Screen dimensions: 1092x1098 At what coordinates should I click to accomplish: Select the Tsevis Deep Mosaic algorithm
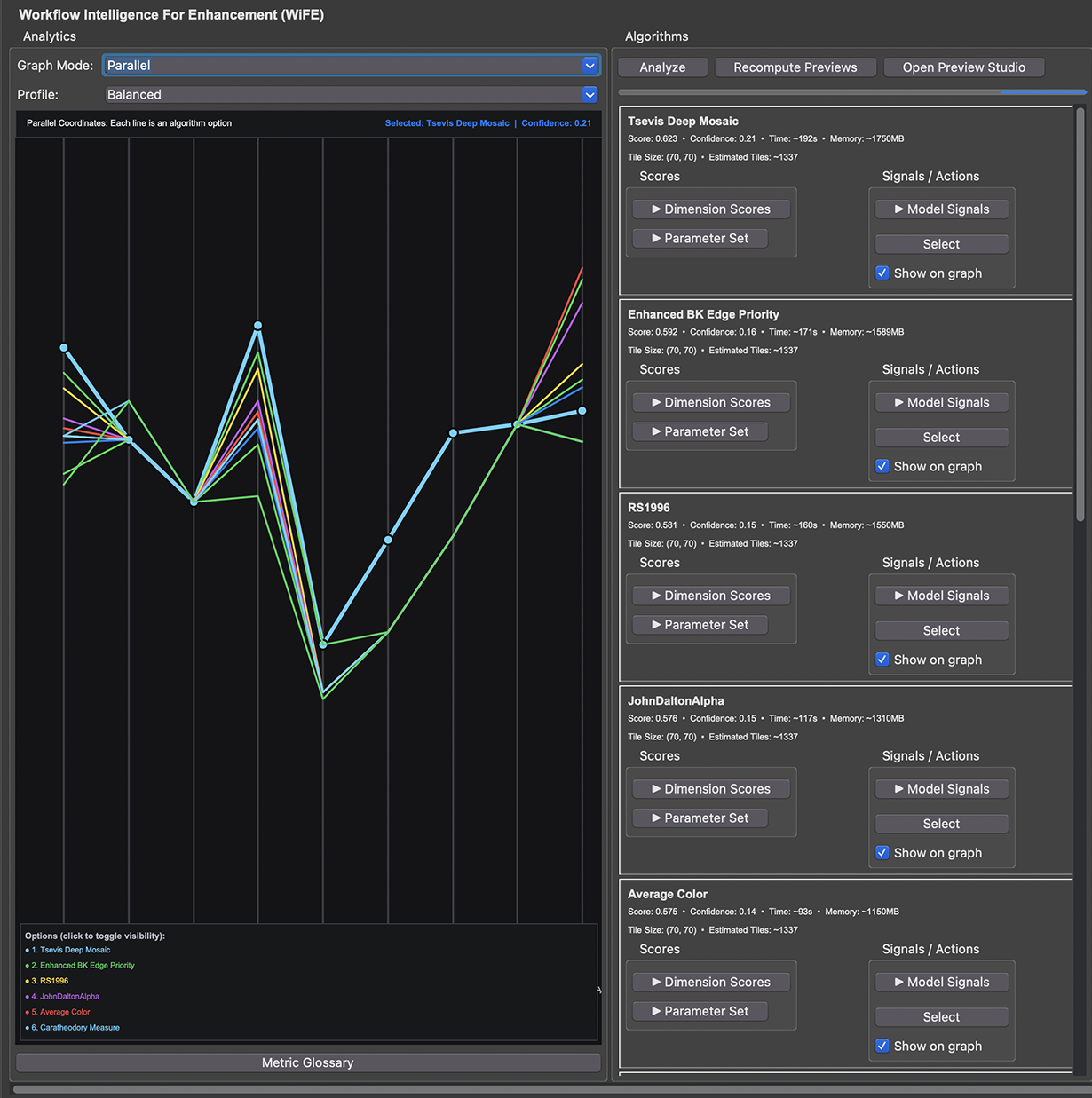point(942,244)
